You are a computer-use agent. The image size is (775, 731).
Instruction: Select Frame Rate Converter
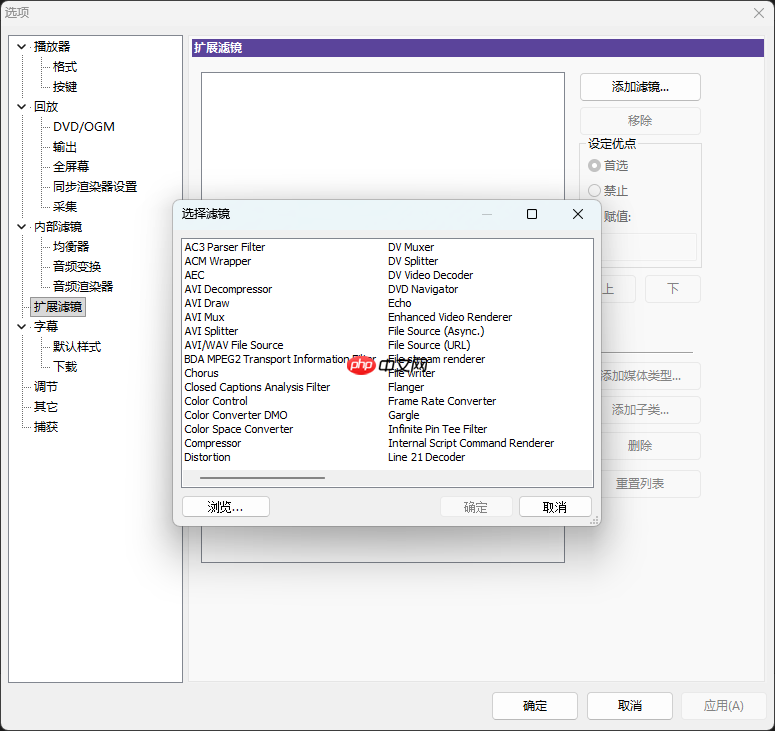(442, 401)
